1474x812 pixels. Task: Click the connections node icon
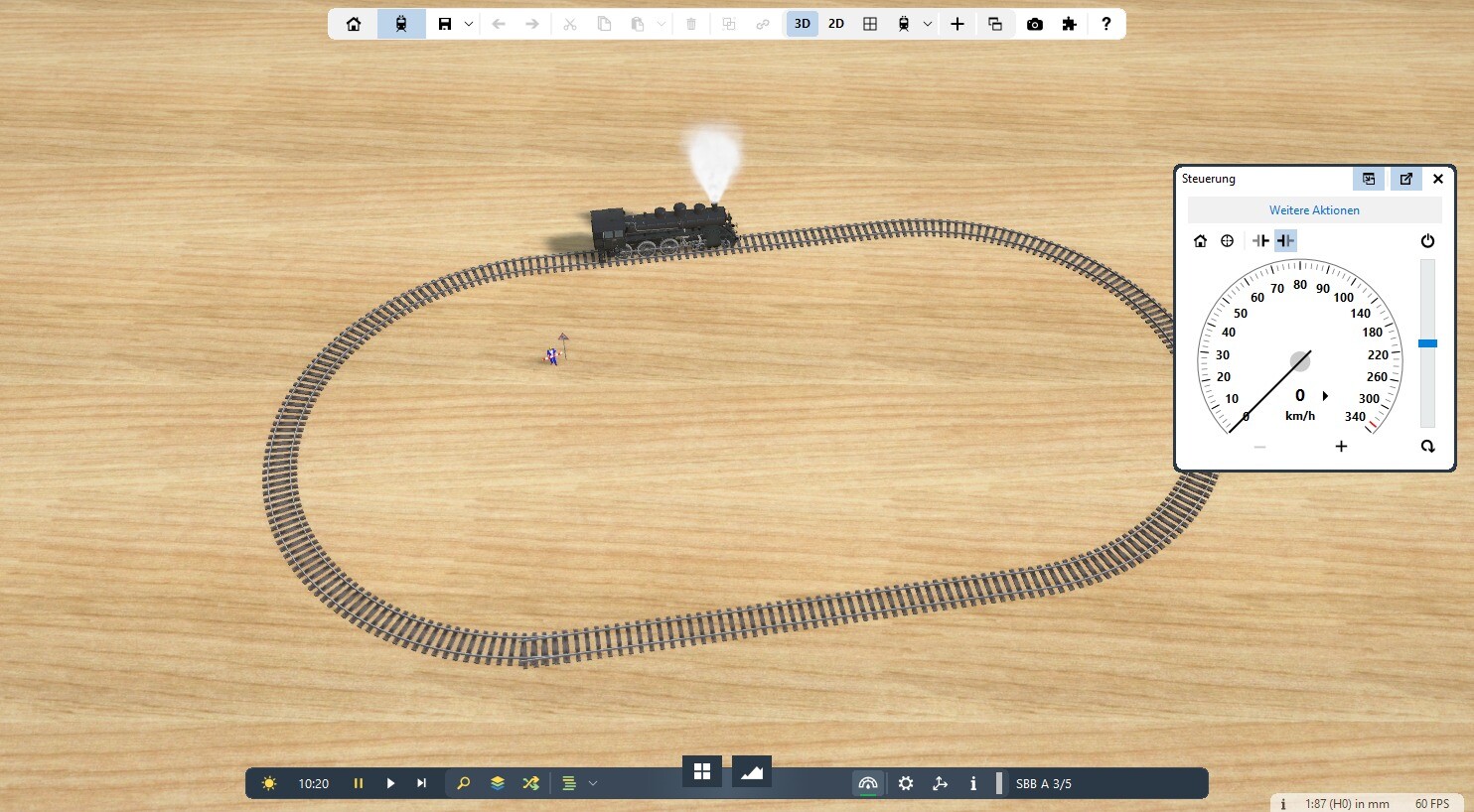(940, 783)
